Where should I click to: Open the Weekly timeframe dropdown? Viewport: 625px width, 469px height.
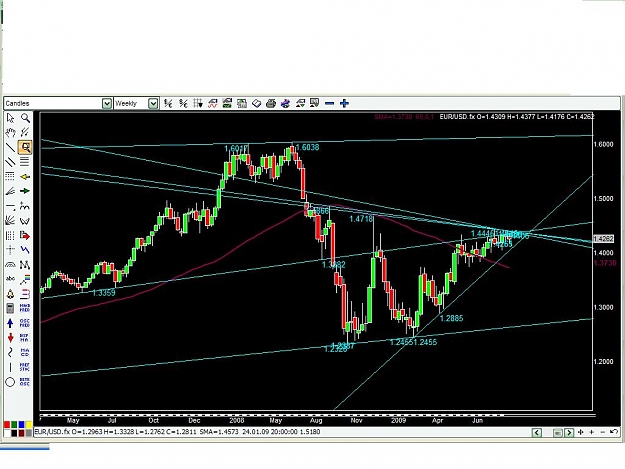153,104
